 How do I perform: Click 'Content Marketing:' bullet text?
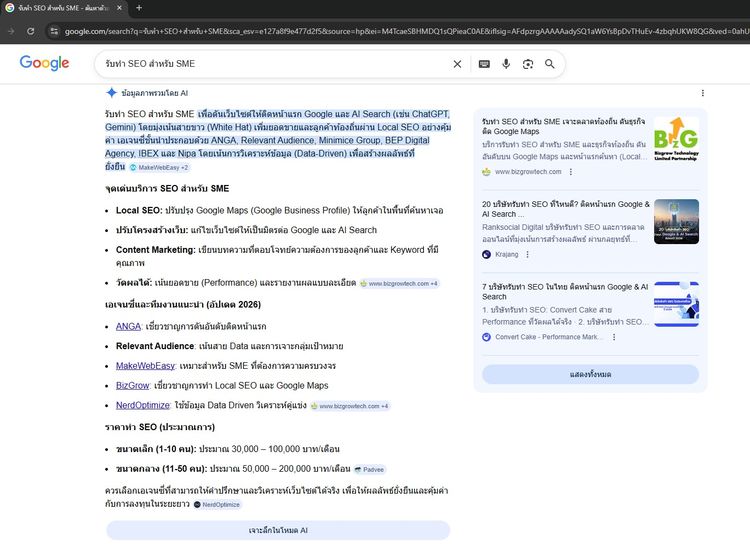pos(155,250)
